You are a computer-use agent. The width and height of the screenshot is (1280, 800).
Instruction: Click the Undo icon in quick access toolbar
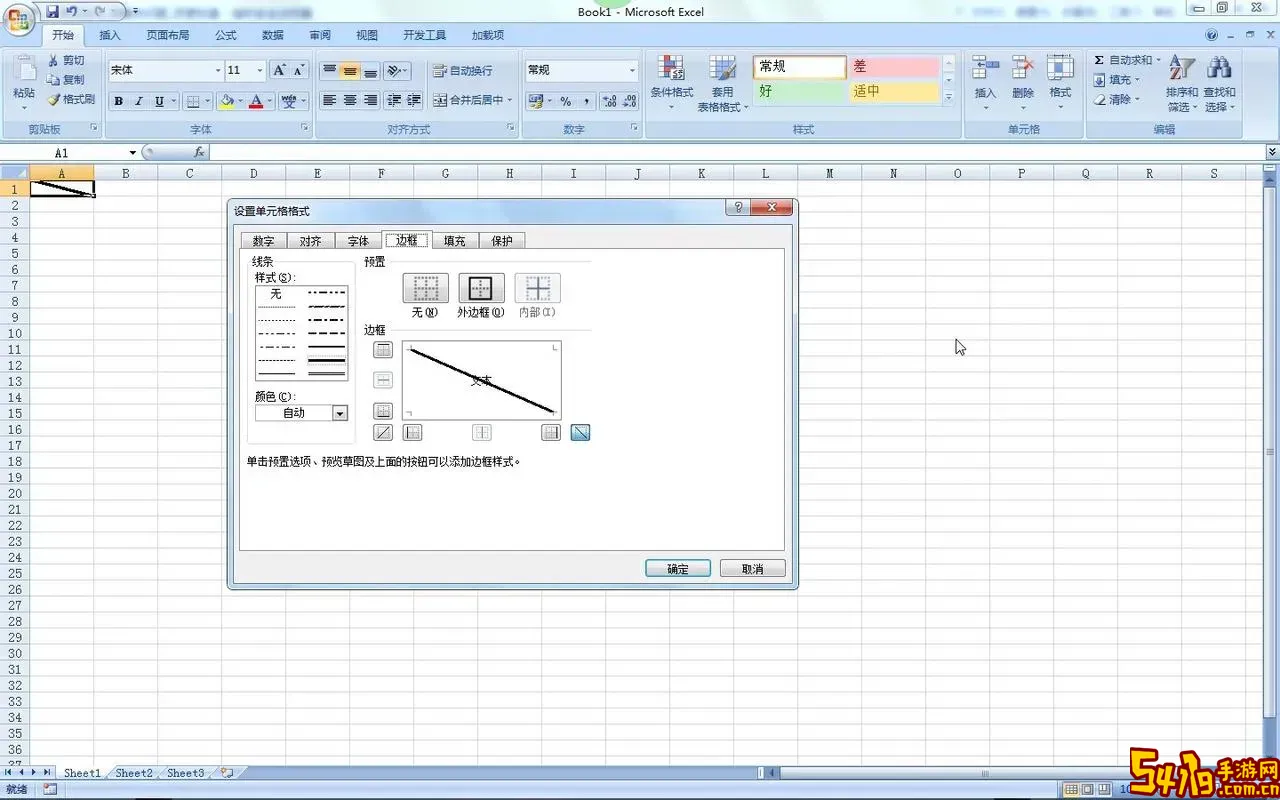pos(71,12)
